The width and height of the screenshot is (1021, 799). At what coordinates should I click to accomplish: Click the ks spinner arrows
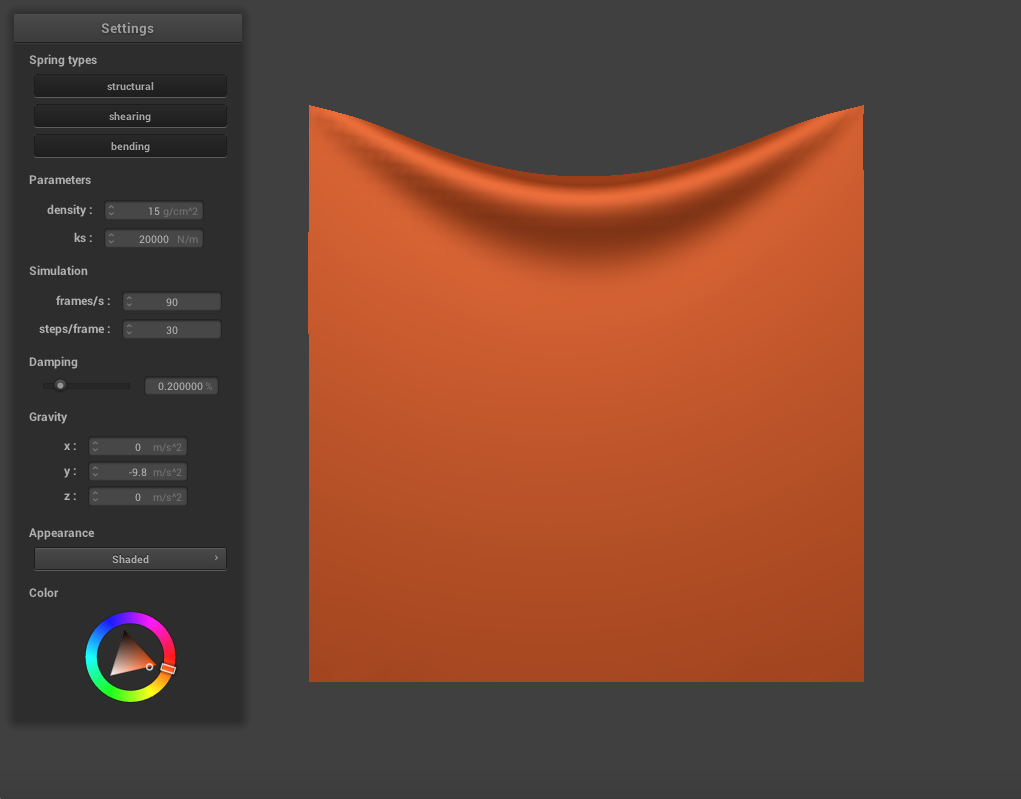111,239
